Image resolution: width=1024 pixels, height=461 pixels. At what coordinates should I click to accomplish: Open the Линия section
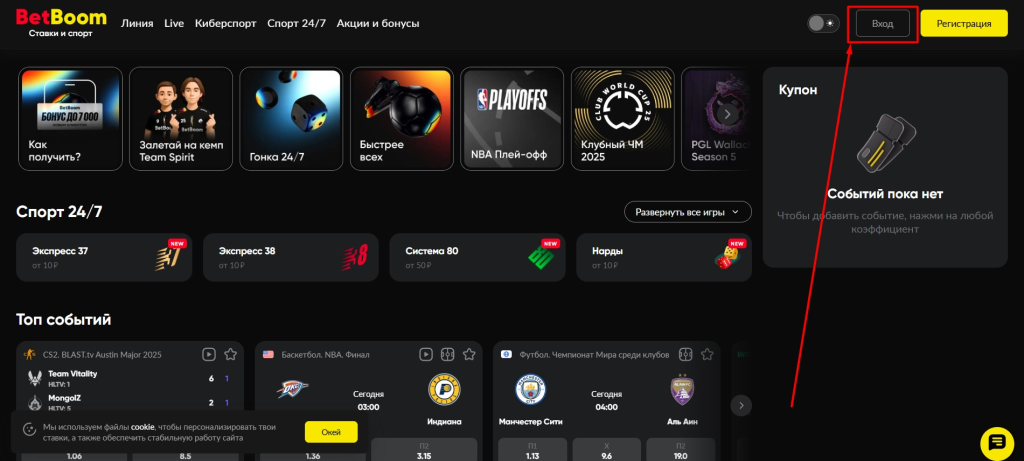tap(137, 24)
